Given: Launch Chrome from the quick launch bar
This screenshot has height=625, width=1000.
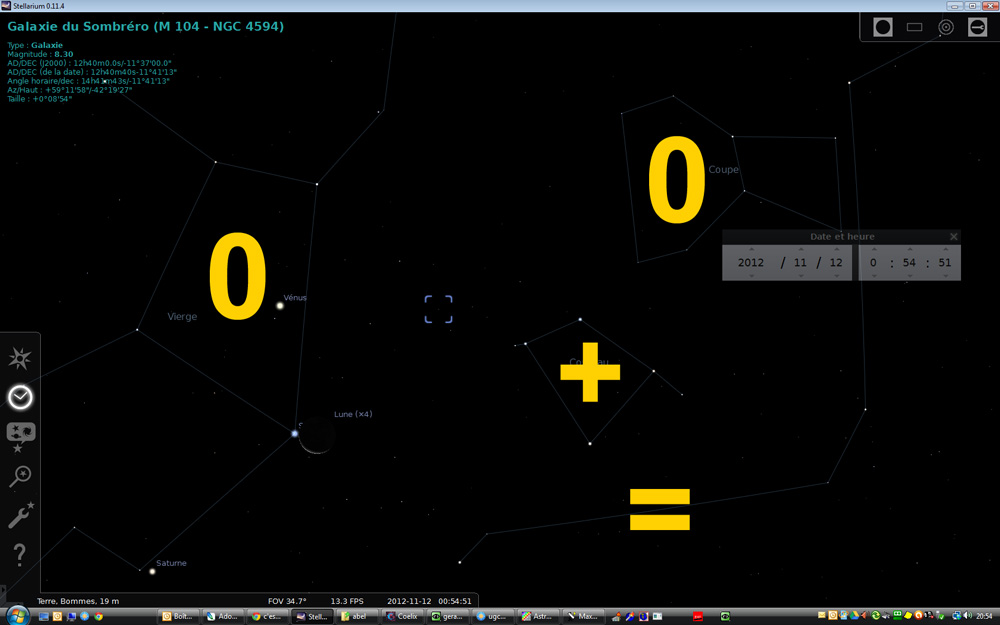Looking at the screenshot, I should (98, 616).
